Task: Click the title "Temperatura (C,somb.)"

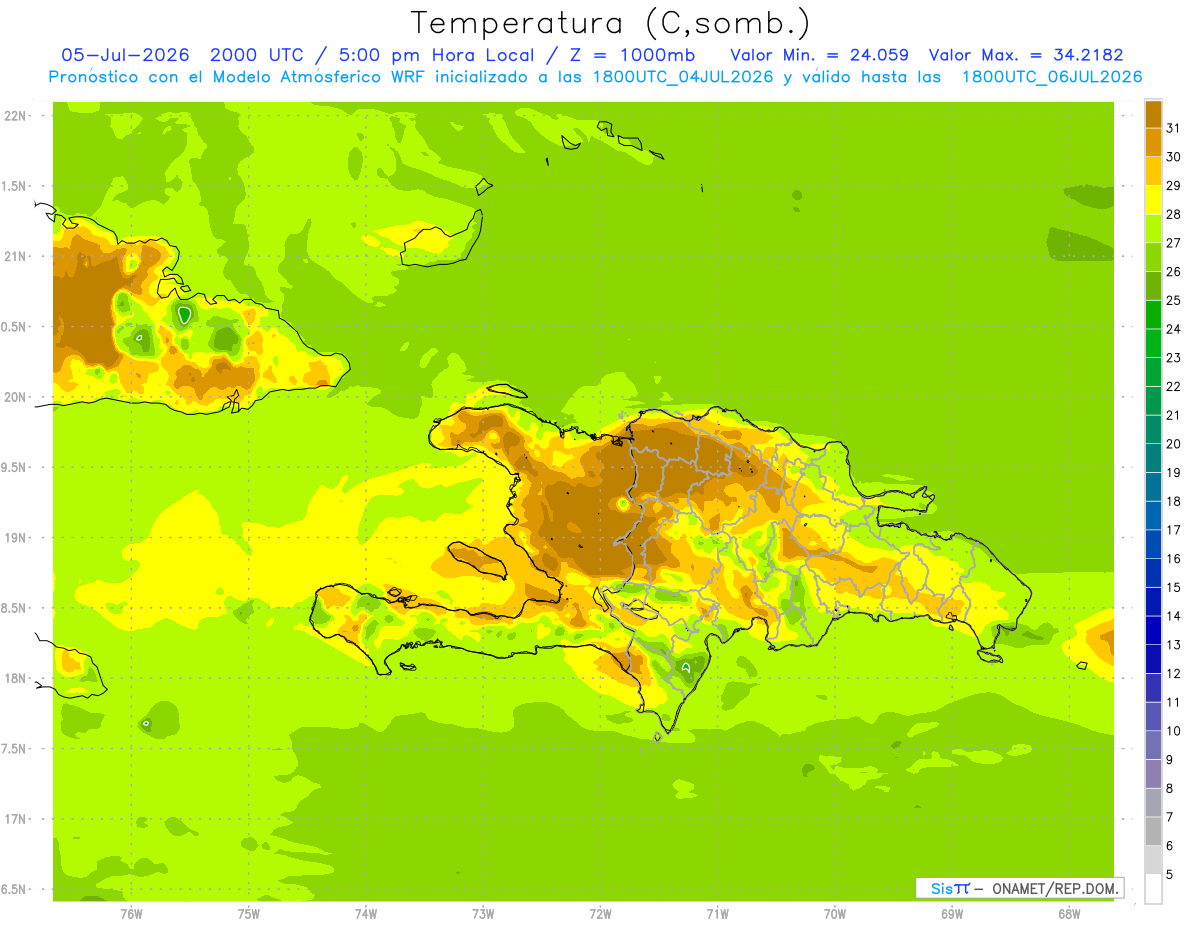Action: point(611,22)
